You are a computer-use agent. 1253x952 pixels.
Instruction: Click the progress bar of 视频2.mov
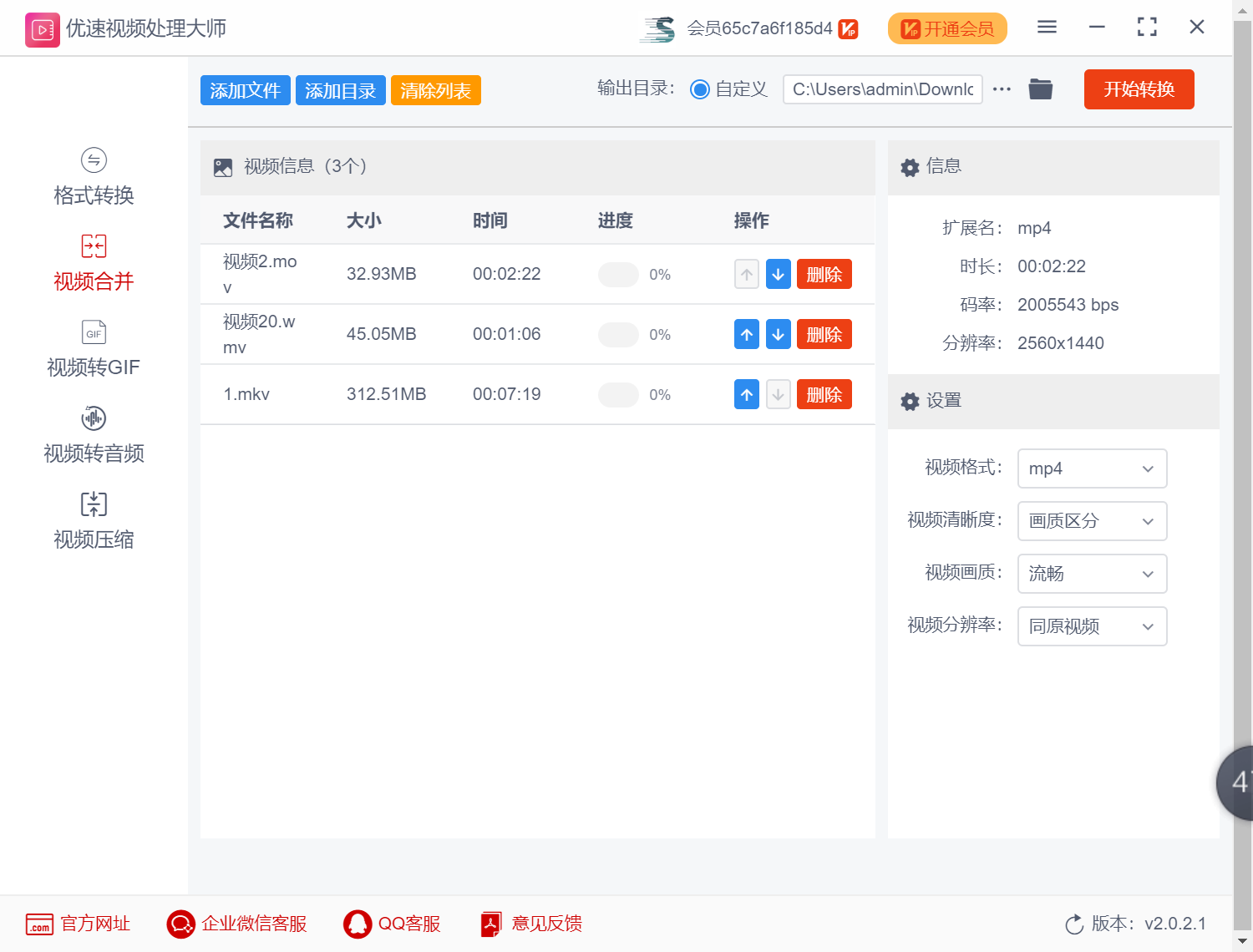coord(618,275)
